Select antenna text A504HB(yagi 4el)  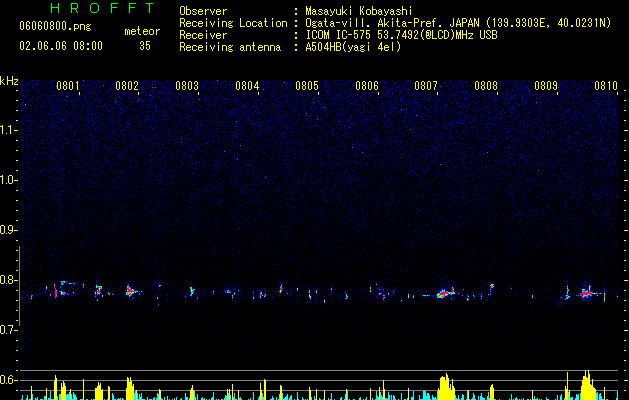[353, 47]
